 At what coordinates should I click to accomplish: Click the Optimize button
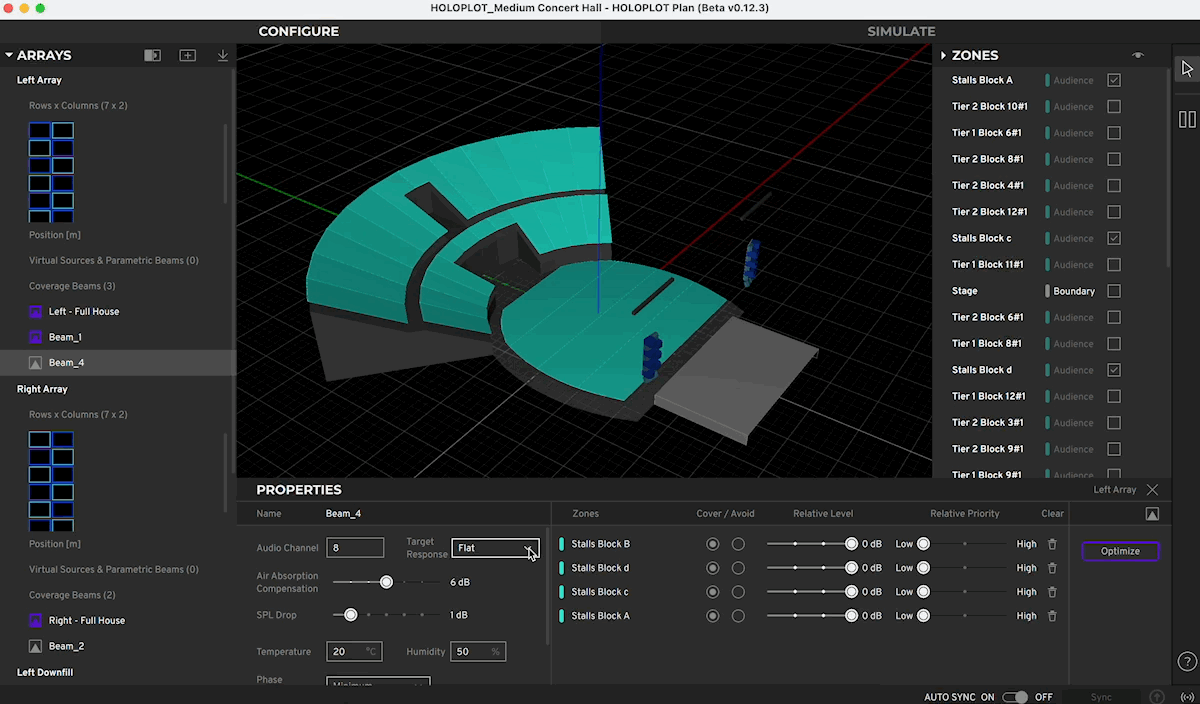pos(1120,551)
